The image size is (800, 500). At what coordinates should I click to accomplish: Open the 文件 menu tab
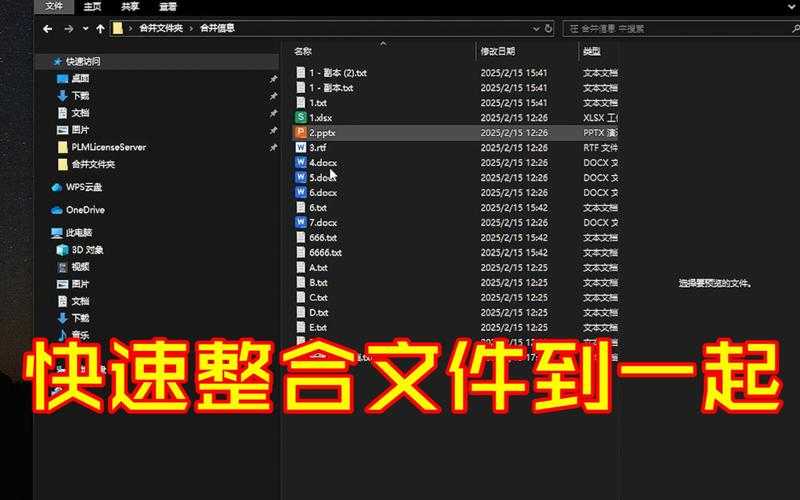[56, 6]
